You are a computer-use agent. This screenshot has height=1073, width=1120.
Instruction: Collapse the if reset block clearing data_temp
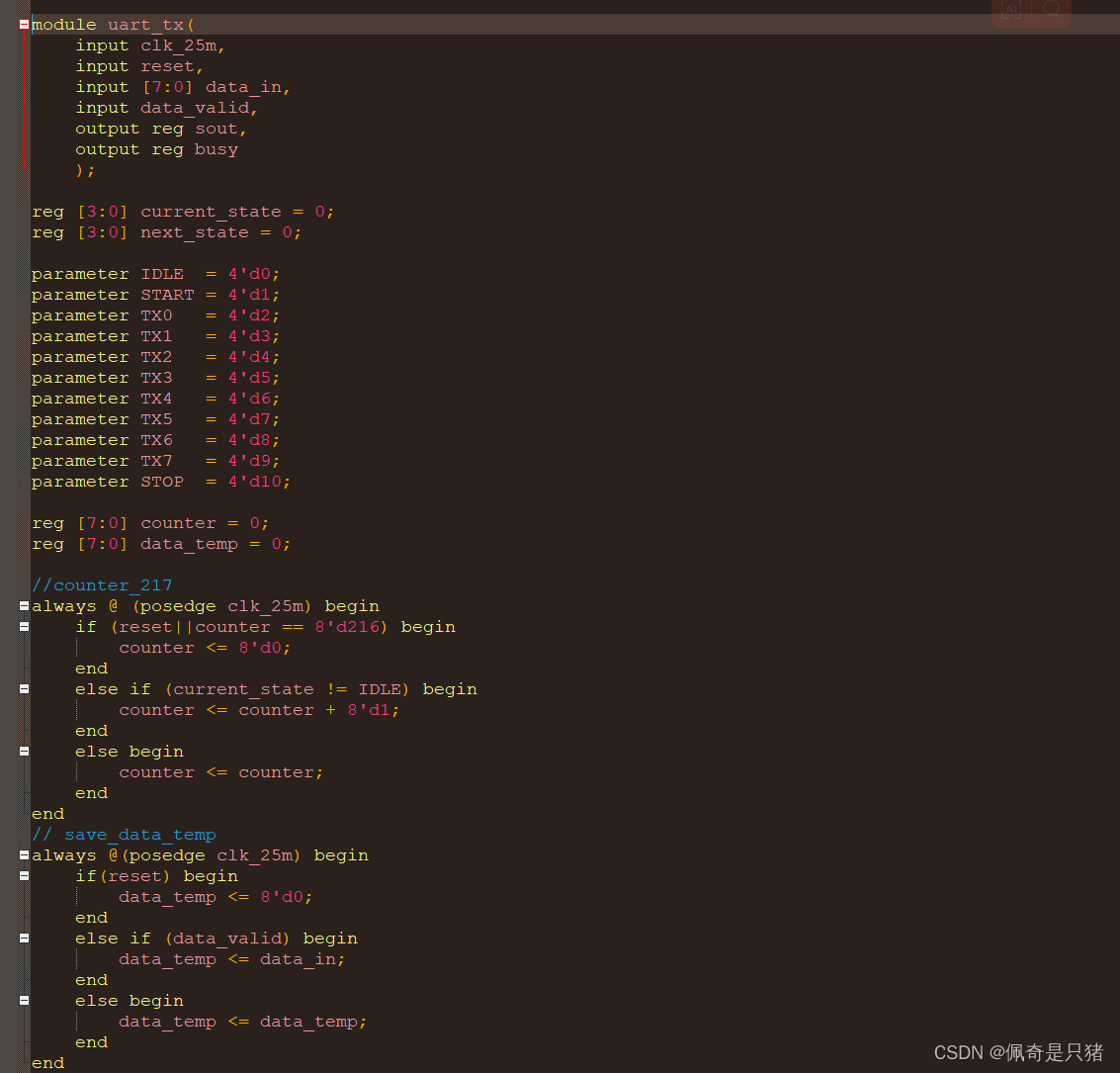tap(22, 875)
